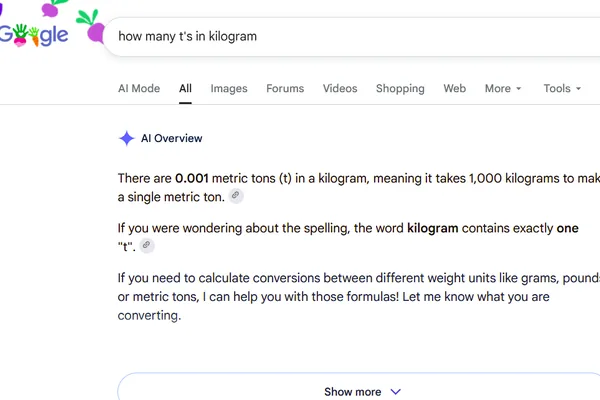Switch to AI Mode tab
The width and height of the screenshot is (600, 400).
click(139, 88)
